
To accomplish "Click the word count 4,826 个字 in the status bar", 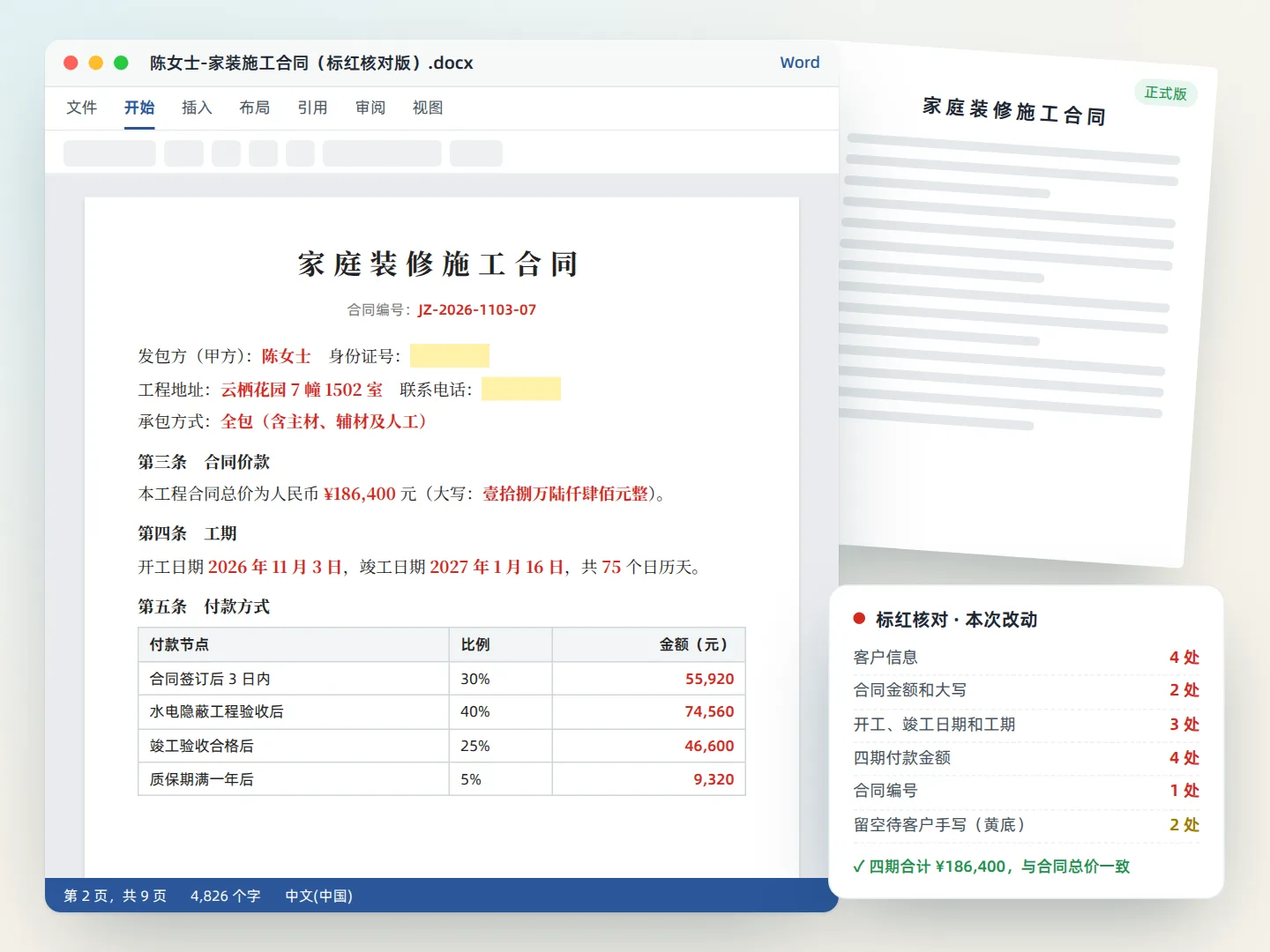I will pos(226,896).
